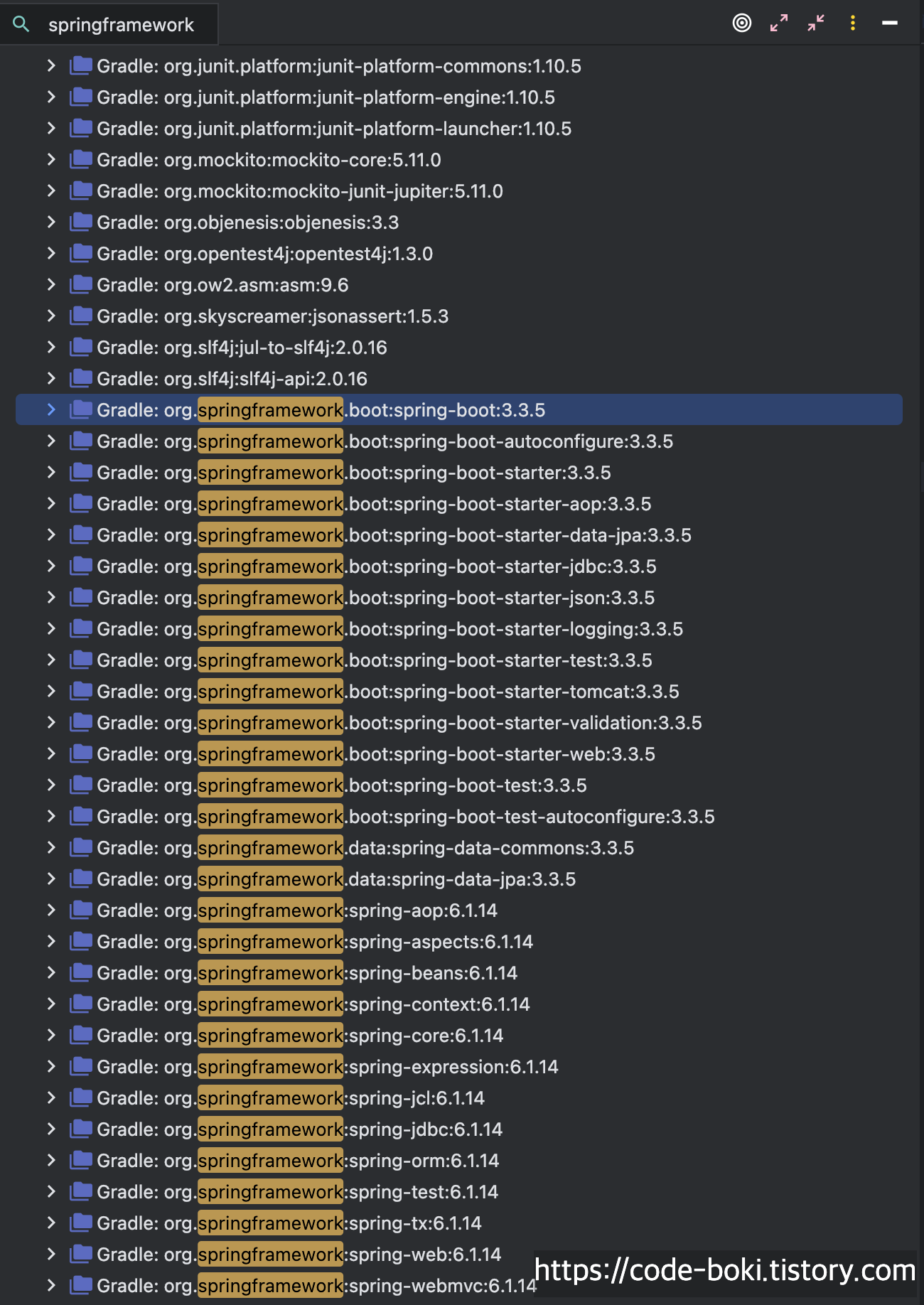Click folder icon of junit-platform-launcher:1.10.5

tap(81, 128)
